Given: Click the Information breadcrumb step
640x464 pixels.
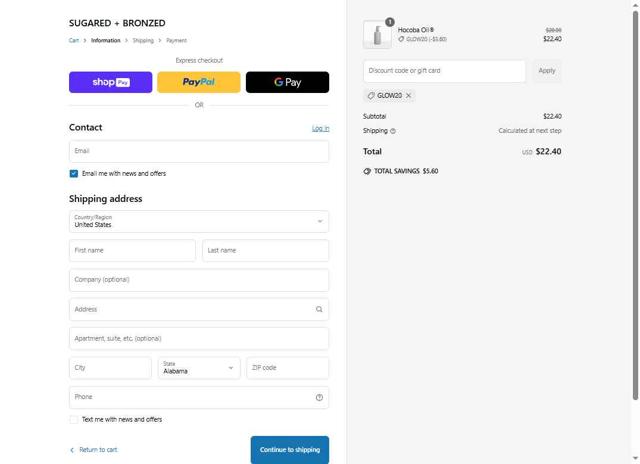Looking at the screenshot, I should click(106, 40).
